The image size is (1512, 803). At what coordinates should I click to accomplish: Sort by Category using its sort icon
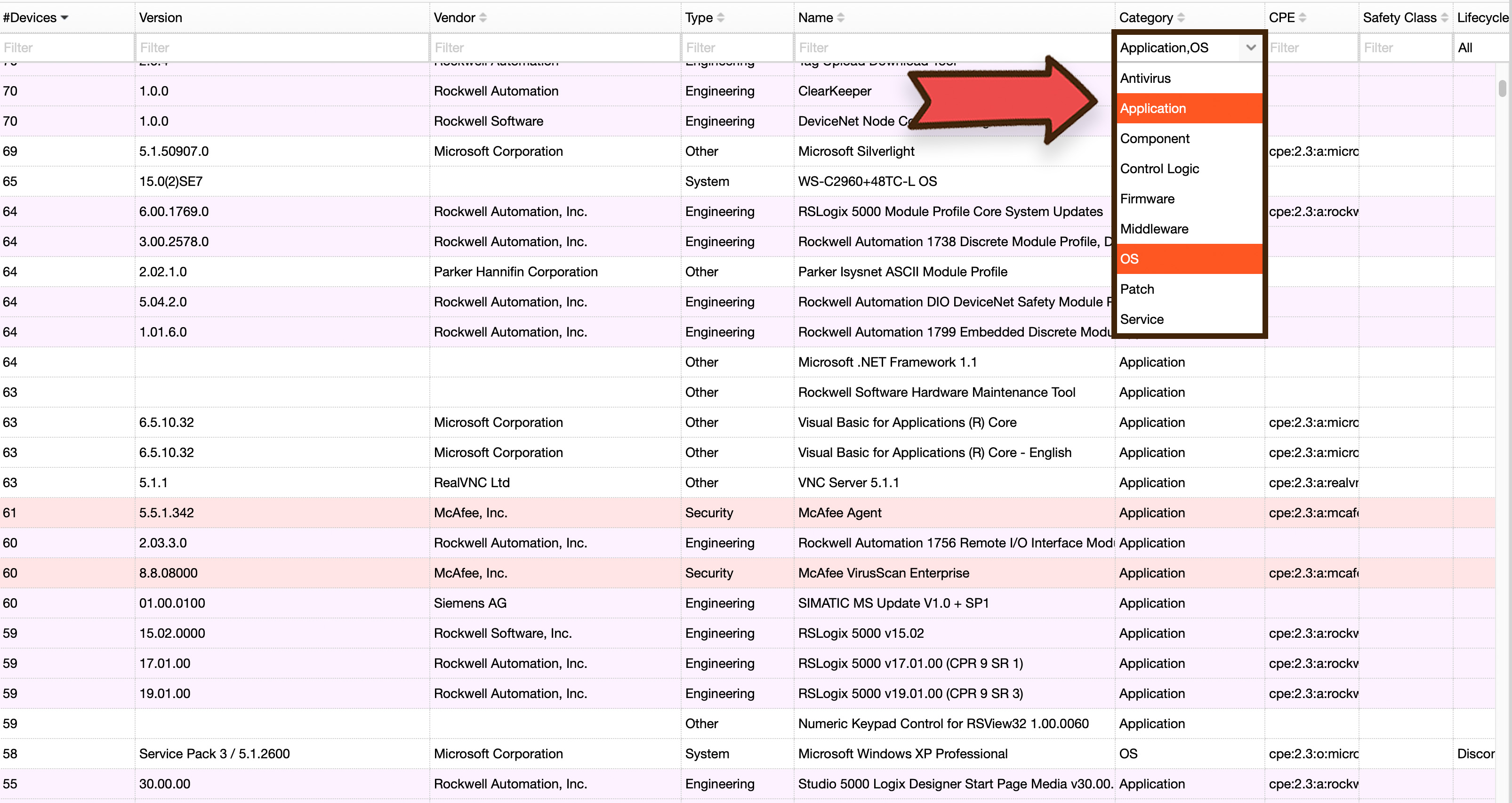click(1181, 17)
